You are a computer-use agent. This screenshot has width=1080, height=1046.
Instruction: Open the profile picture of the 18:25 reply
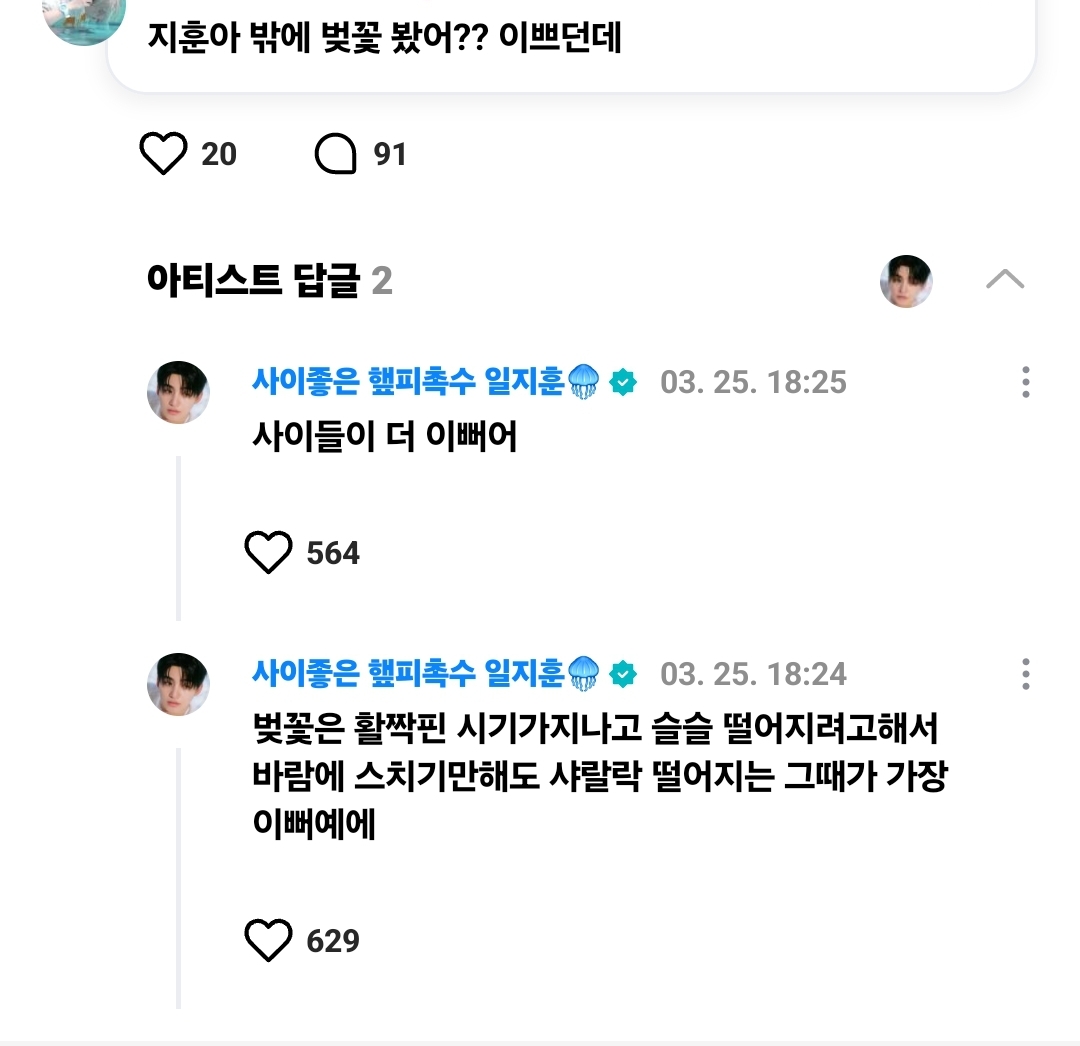[x=178, y=392]
